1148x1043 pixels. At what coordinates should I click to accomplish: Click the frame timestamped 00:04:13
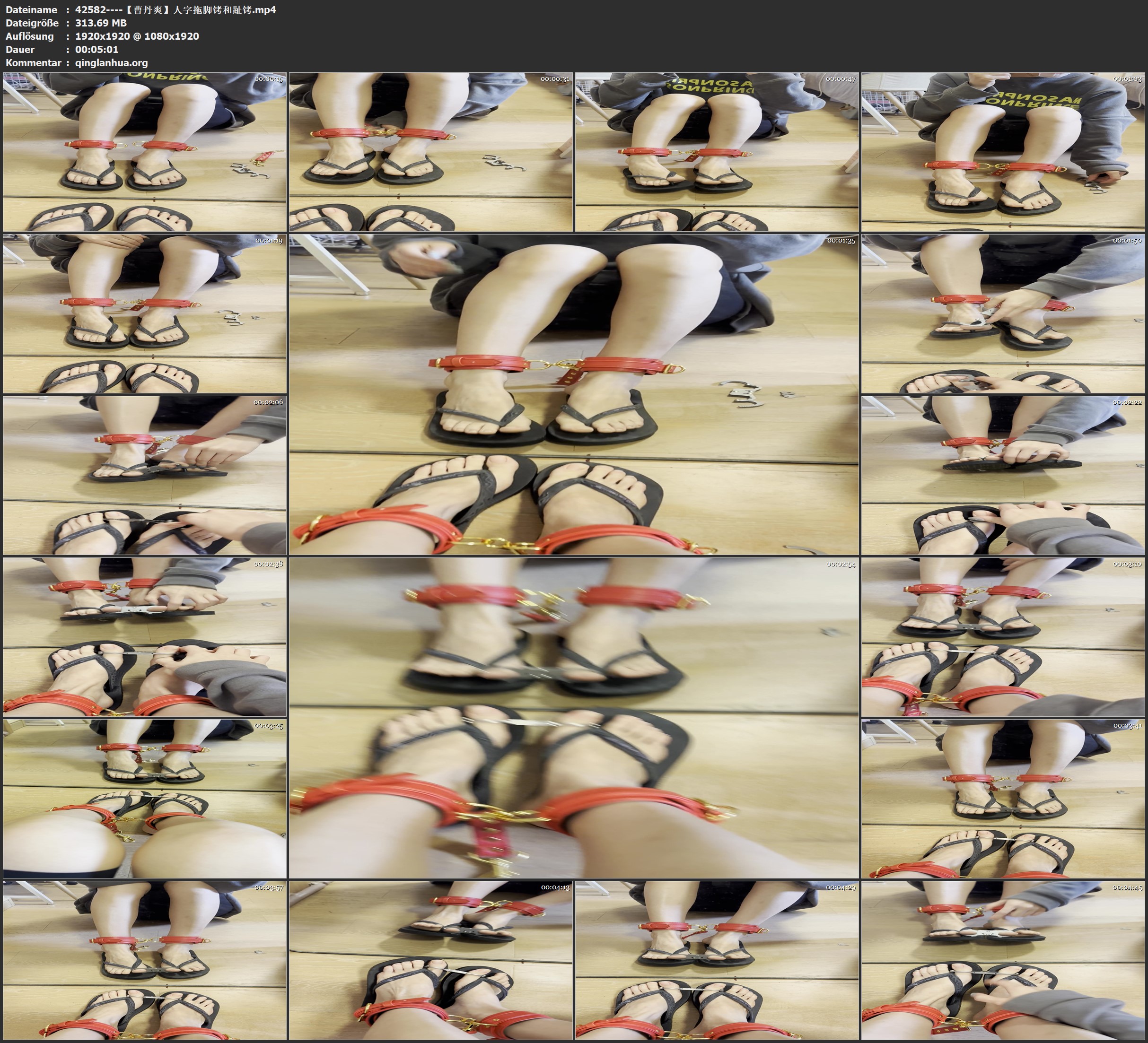pyautogui.click(x=430, y=960)
